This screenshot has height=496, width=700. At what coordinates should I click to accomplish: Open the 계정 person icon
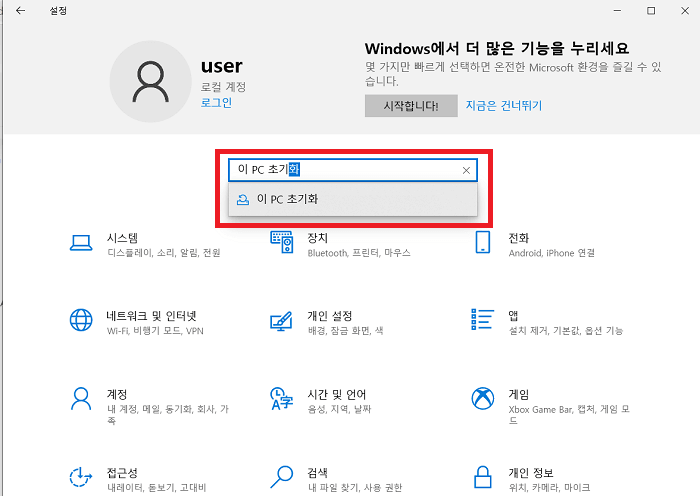(x=81, y=399)
